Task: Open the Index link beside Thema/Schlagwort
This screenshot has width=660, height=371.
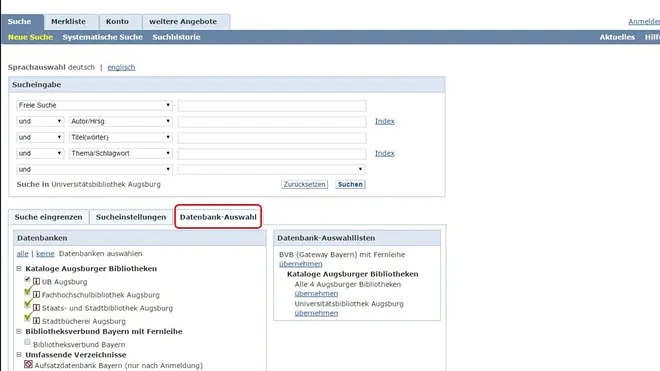Action: point(385,153)
